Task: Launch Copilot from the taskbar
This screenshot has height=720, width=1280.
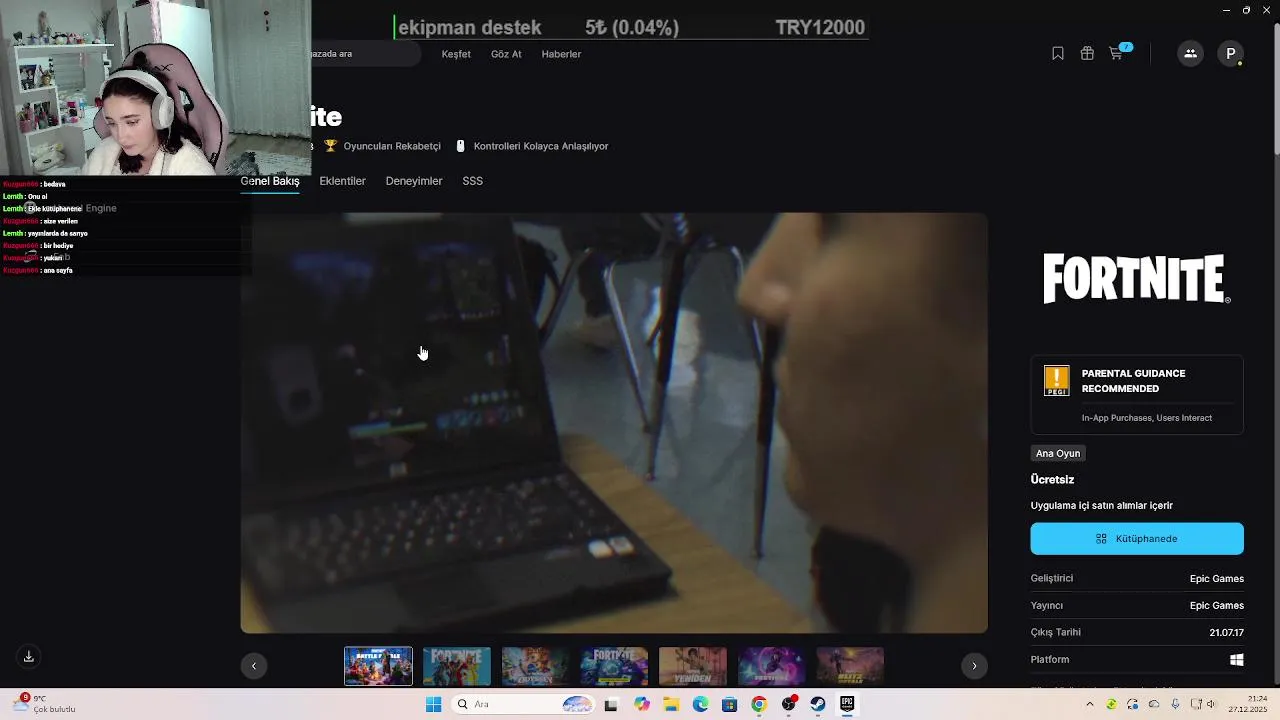Action: (x=642, y=705)
